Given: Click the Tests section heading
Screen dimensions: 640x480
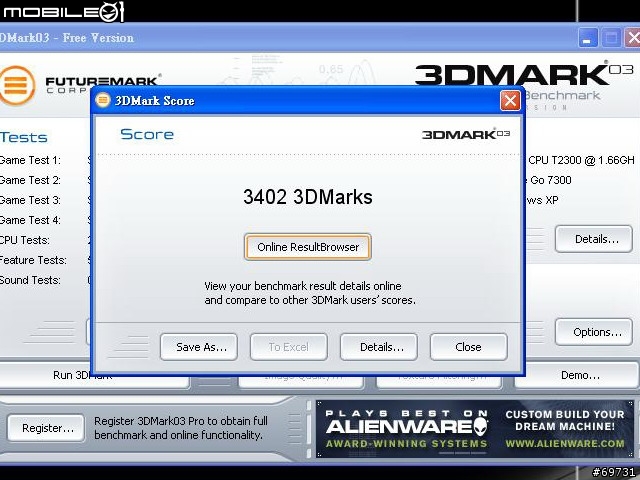Looking at the screenshot, I should coord(24,137).
